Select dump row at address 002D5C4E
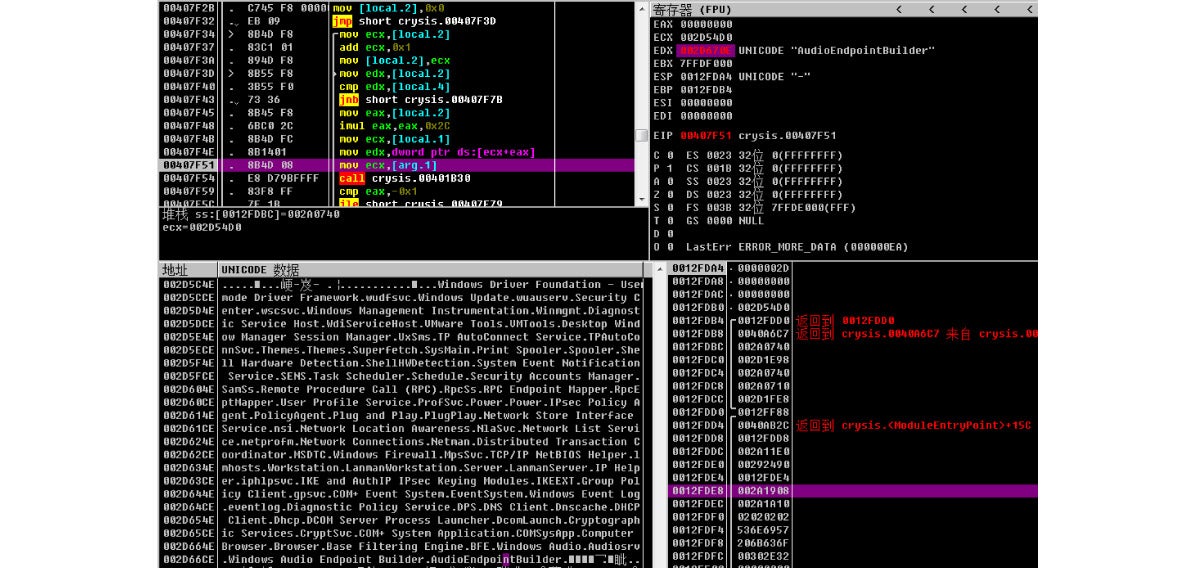The image size is (1200, 568). (x=401, y=284)
